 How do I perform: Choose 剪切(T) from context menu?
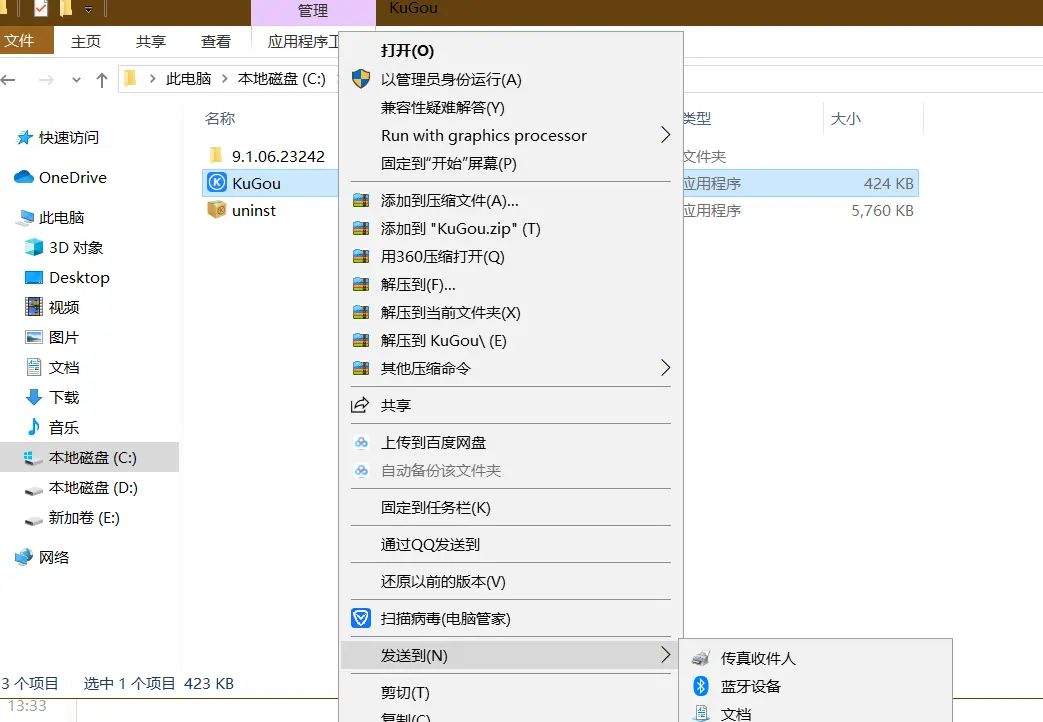coord(404,693)
